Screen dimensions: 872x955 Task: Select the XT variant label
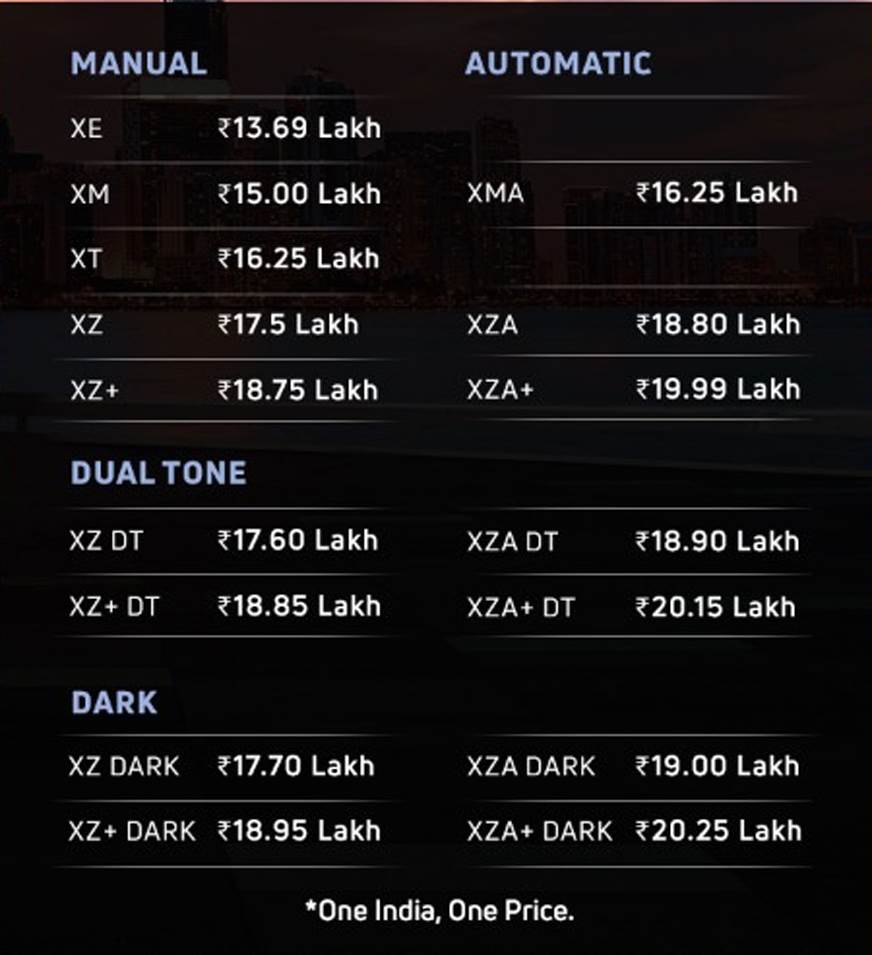pos(86,259)
